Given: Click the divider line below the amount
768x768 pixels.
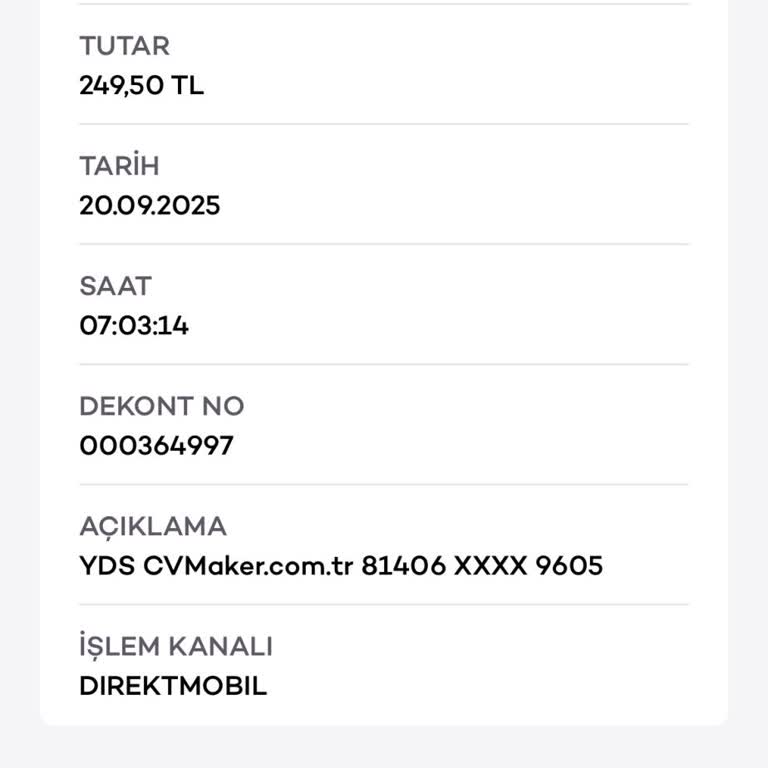Looking at the screenshot, I should tap(384, 124).
